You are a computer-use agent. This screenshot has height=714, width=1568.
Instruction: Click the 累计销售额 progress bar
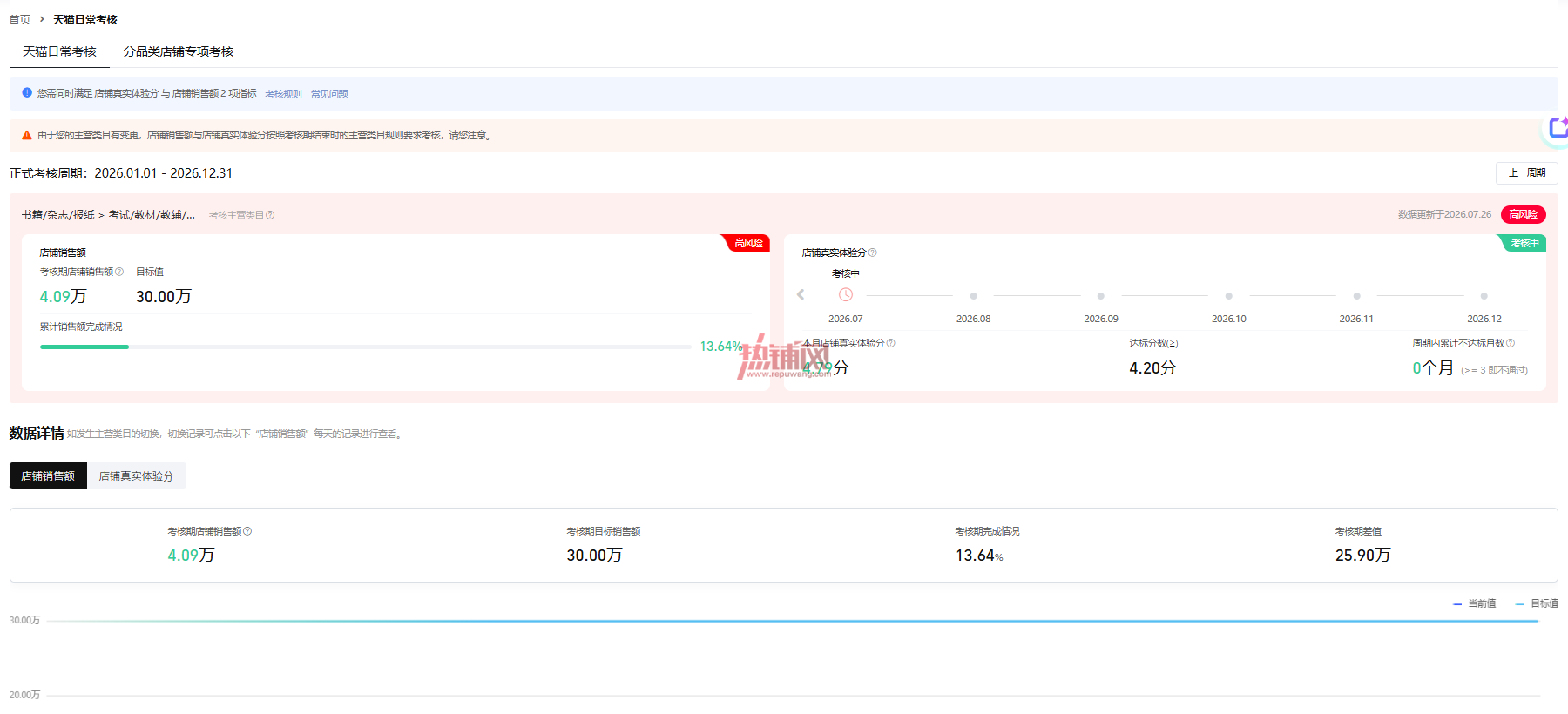pyautogui.click(x=366, y=347)
